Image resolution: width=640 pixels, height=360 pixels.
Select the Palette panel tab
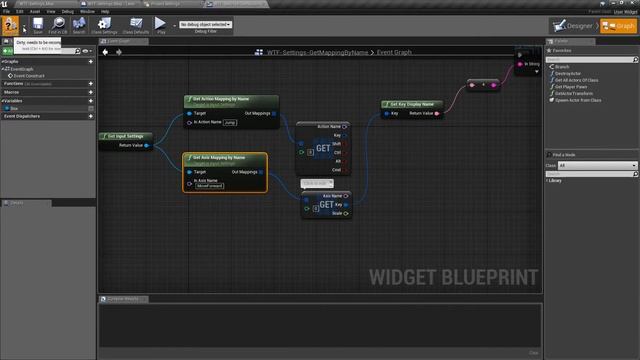tap(570, 41)
